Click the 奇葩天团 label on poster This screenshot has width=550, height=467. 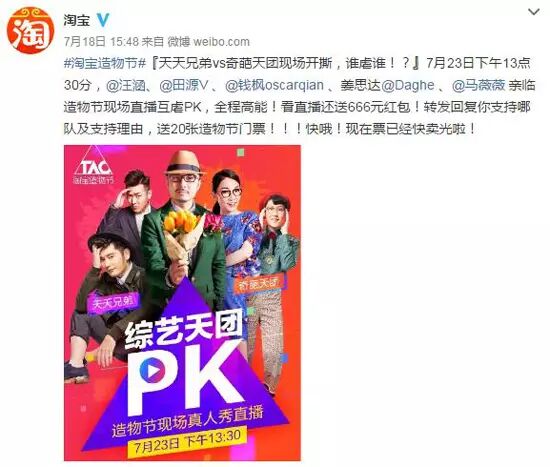[259, 283]
